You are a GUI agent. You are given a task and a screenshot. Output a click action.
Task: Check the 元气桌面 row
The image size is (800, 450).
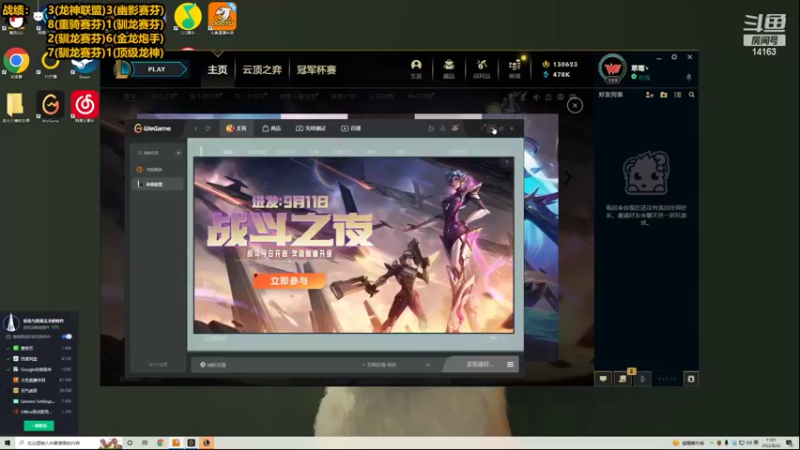[x=8, y=390]
